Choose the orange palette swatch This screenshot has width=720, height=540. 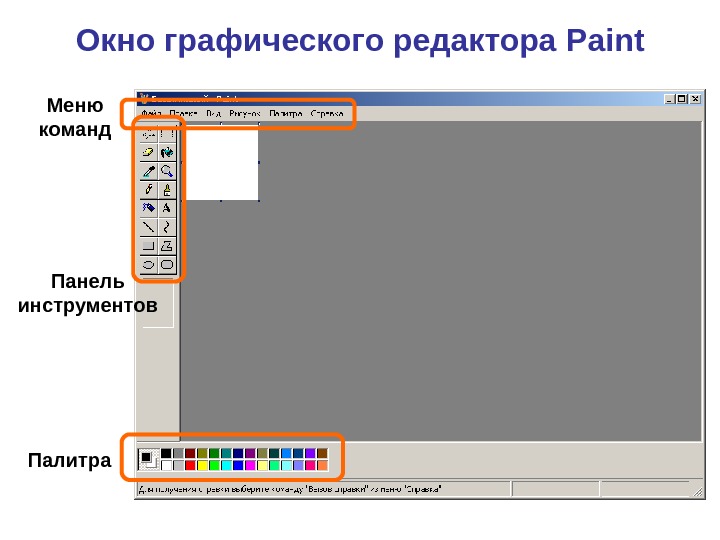pyautogui.click(x=322, y=466)
